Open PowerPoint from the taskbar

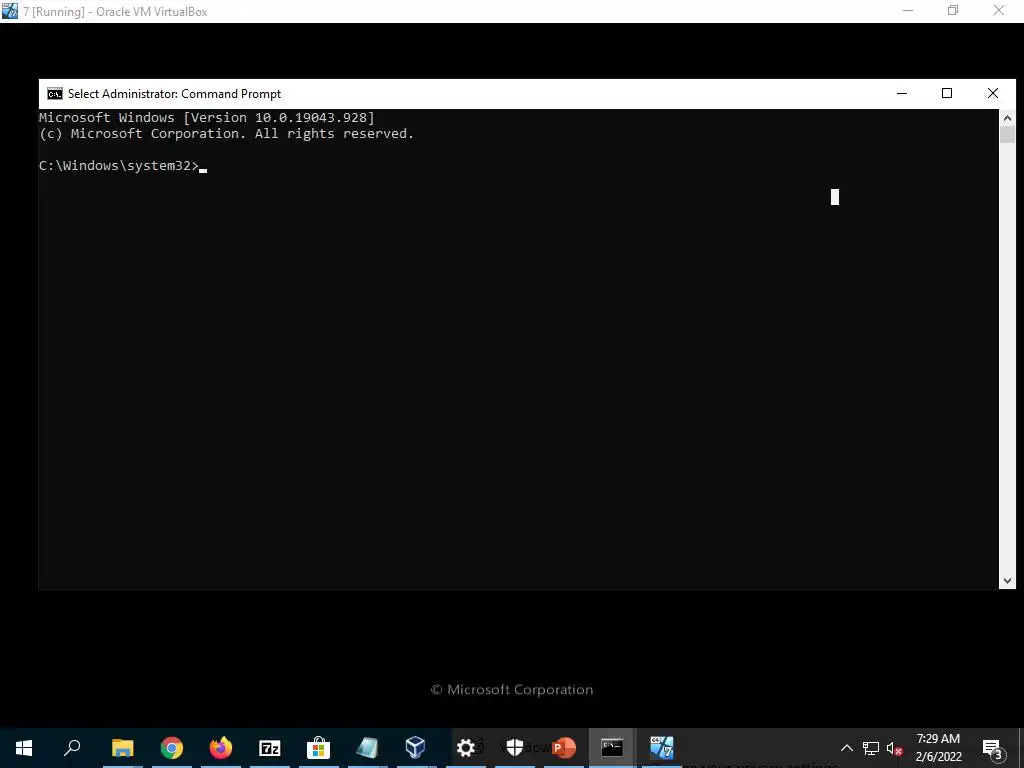point(564,747)
